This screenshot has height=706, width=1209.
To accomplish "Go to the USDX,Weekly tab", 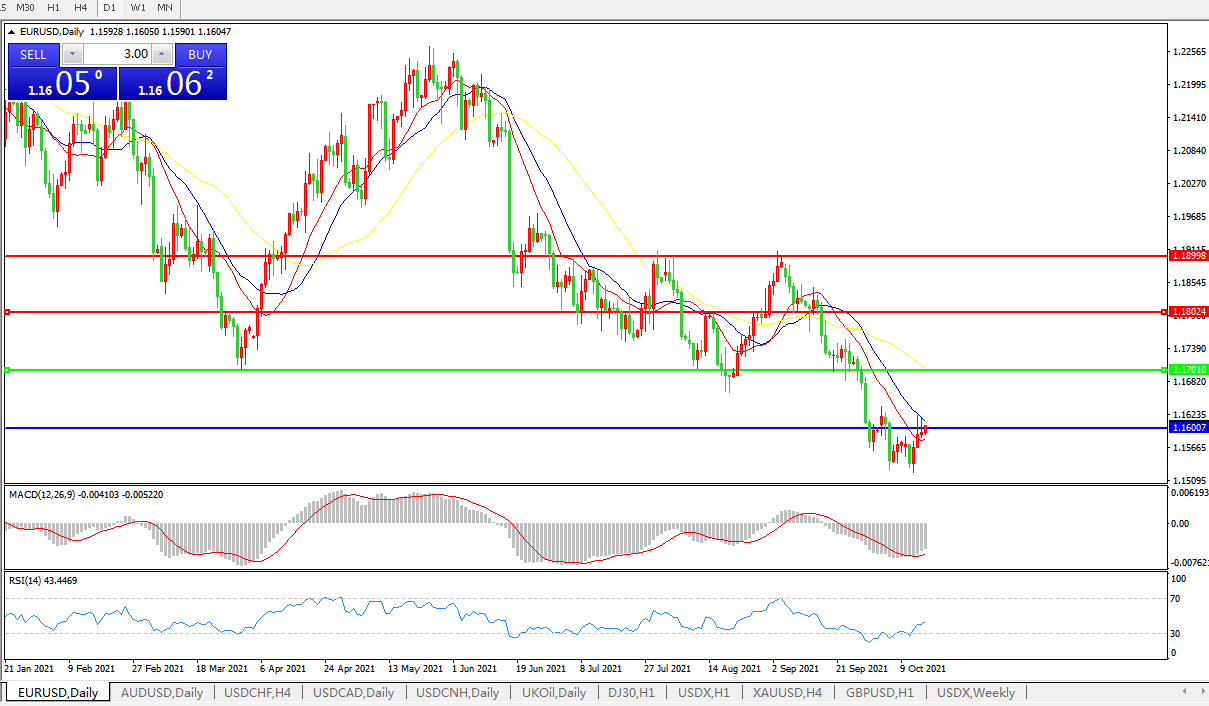I will pos(975,692).
